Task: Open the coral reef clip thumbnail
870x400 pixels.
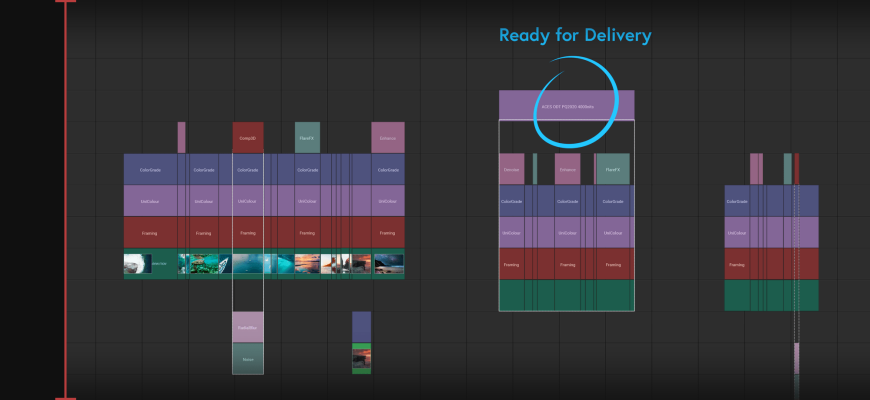Action: pos(204,264)
